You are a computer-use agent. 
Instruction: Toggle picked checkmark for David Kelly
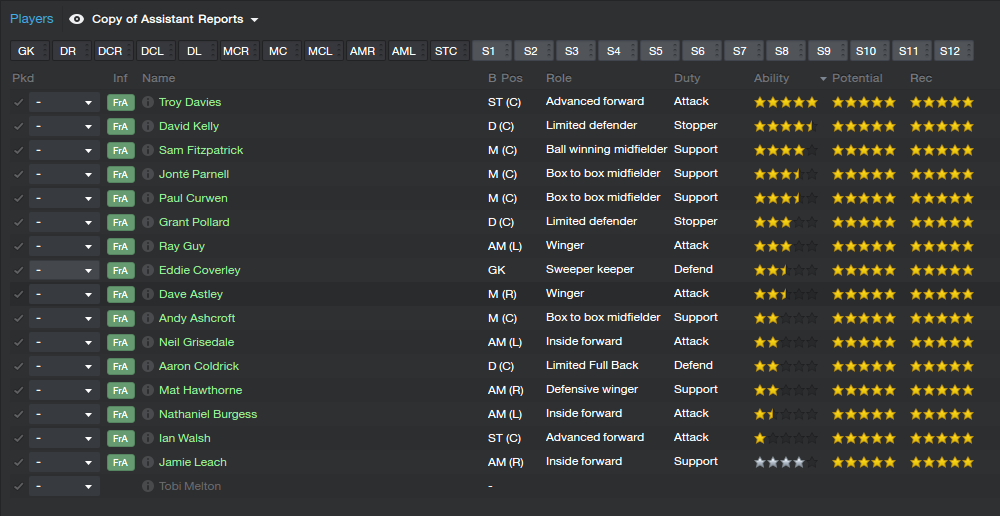click(18, 126)
